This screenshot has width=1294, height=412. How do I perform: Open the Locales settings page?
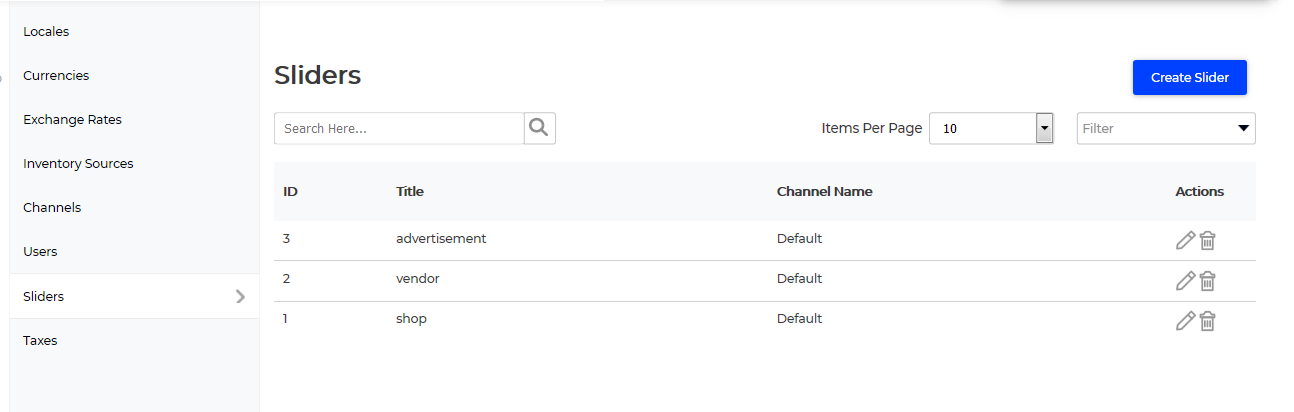(x=46, y=31)
